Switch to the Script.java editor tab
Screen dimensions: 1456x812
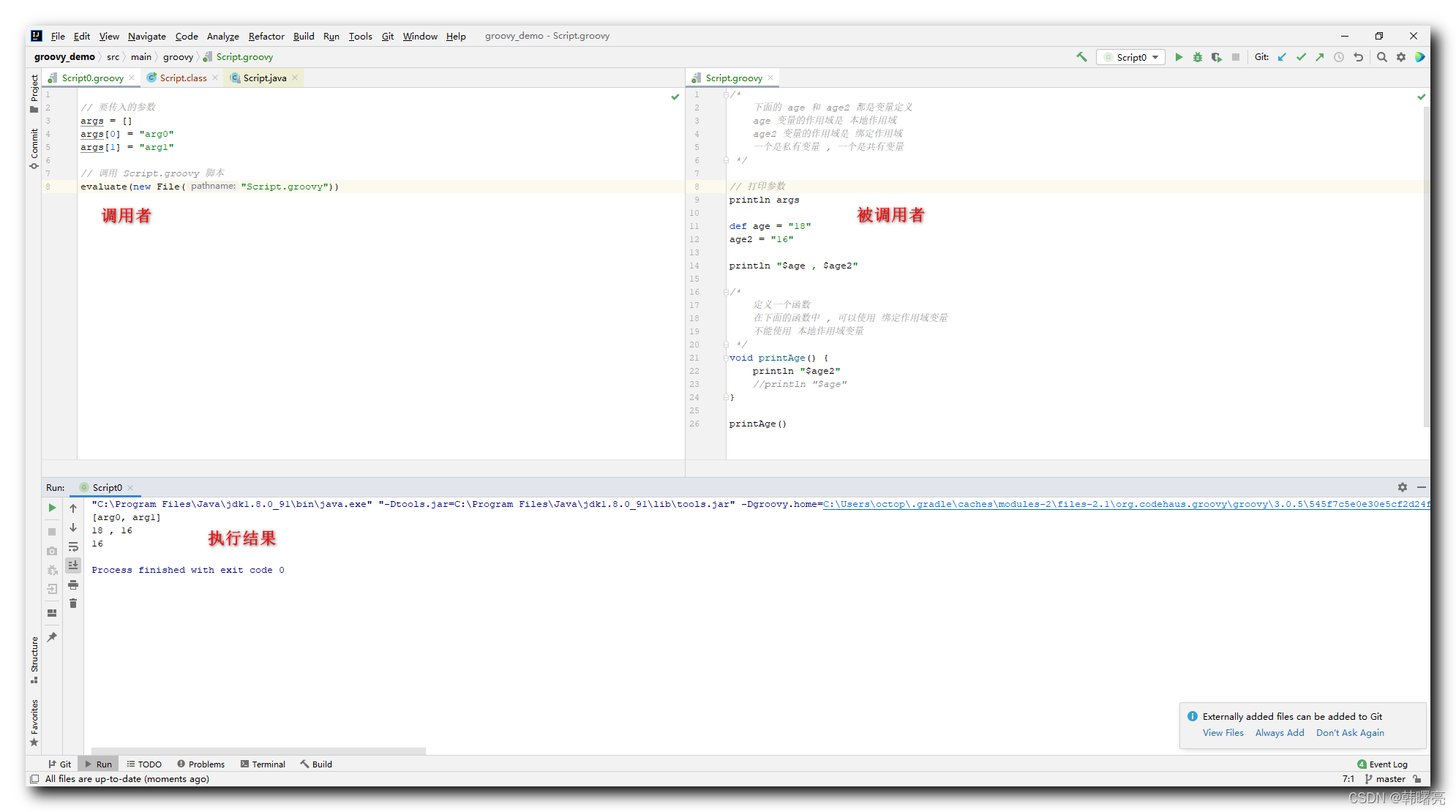[264, 78]
